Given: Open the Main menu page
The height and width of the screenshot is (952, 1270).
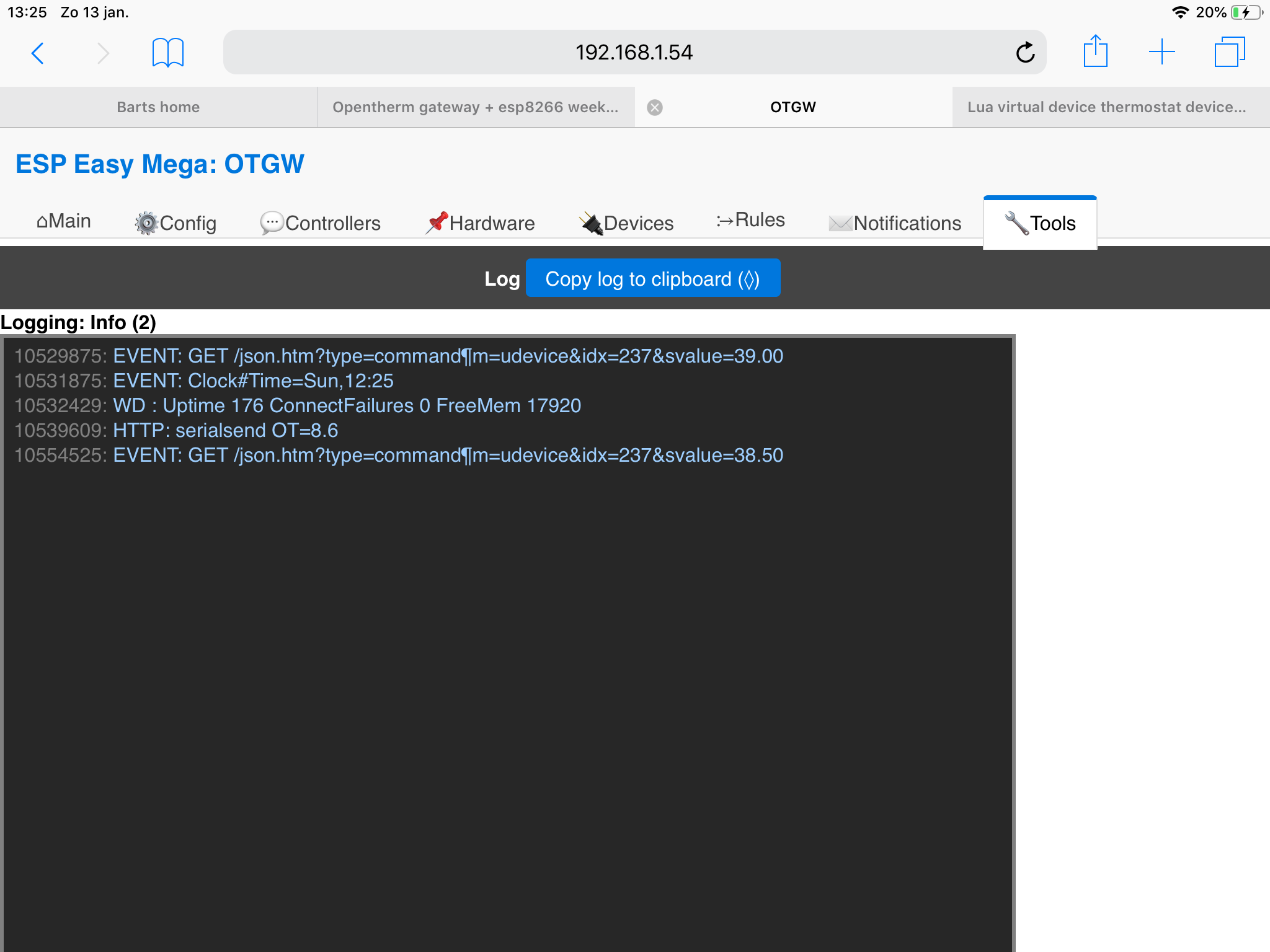Looking at the screenshot, I should tap(64, 221).
